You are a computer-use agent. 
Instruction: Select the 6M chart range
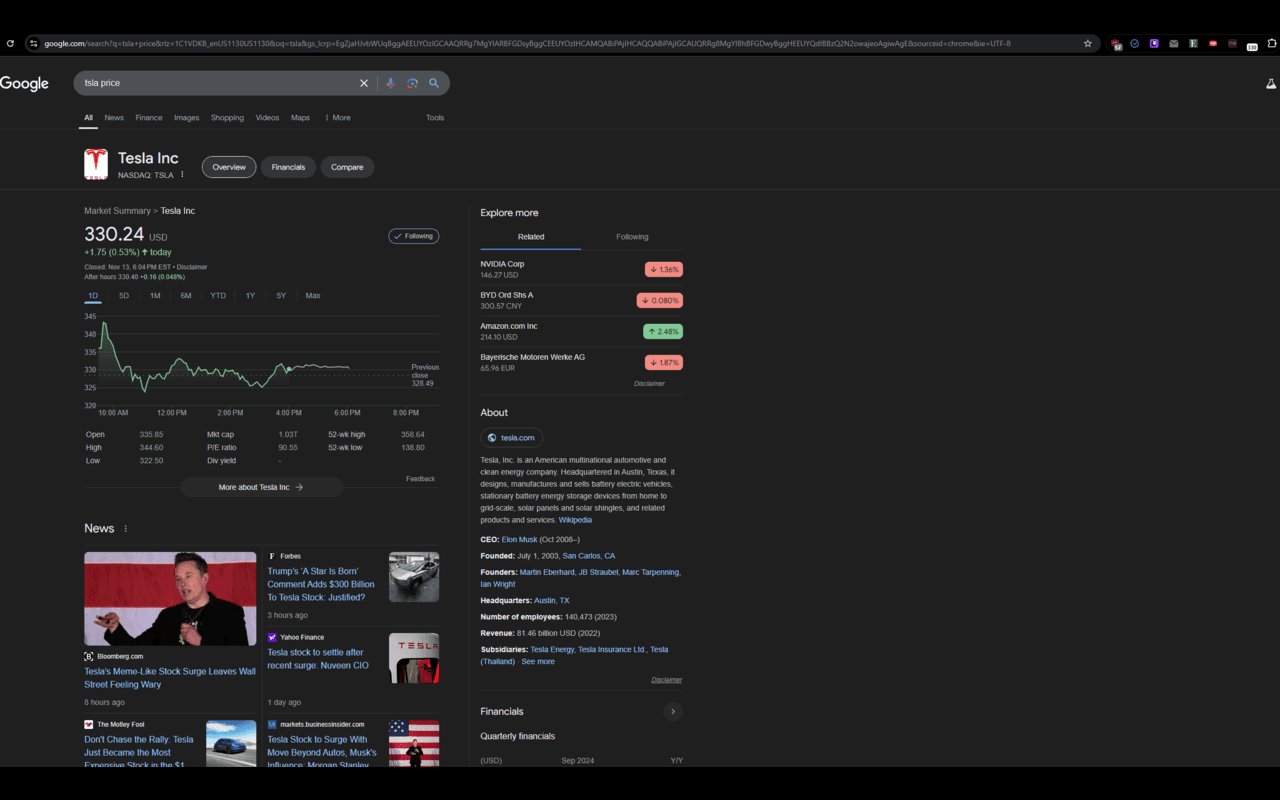tap(186, 296)
